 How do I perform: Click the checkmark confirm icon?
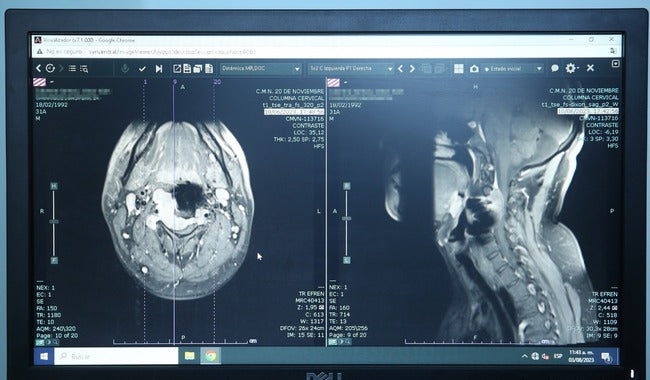[x=142, y=69]
